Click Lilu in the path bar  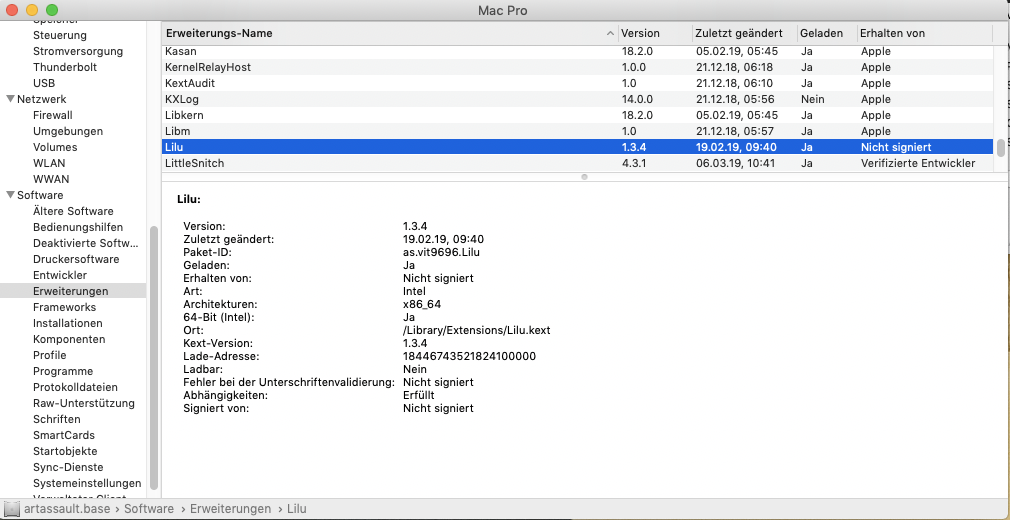[296, 509]
